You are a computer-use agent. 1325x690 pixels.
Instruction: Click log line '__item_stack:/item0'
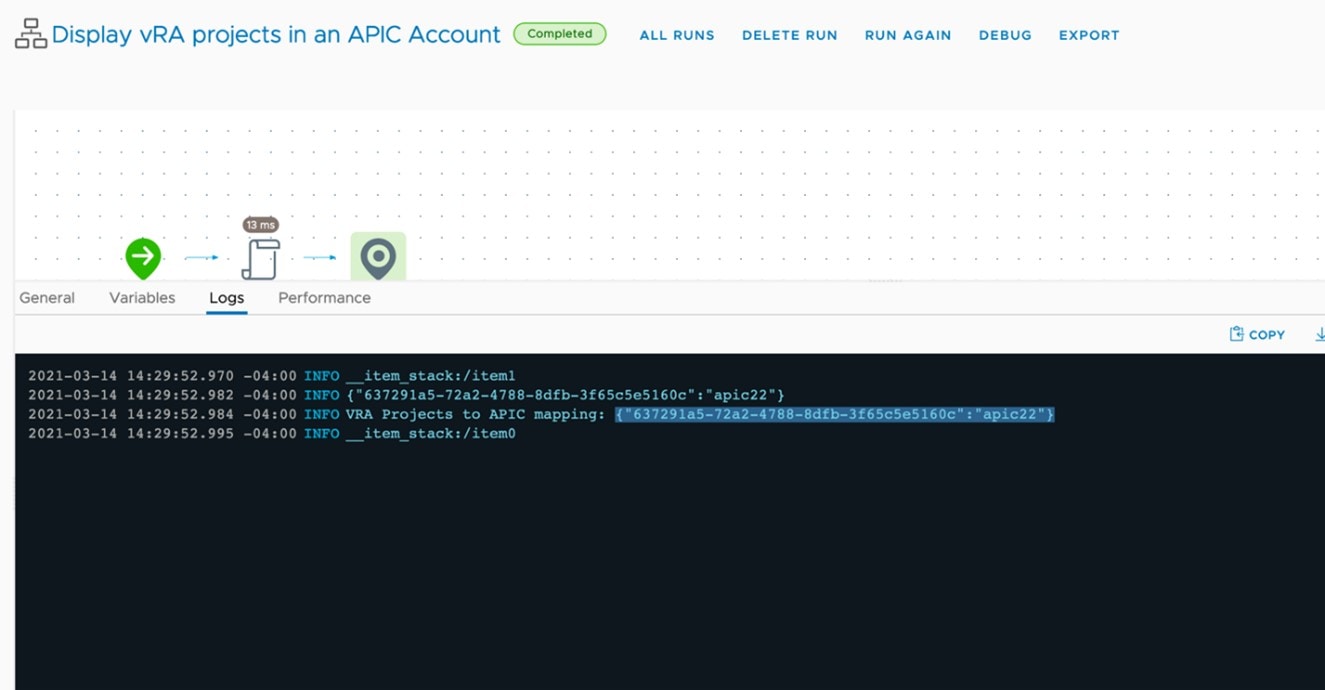pos(431,433)
